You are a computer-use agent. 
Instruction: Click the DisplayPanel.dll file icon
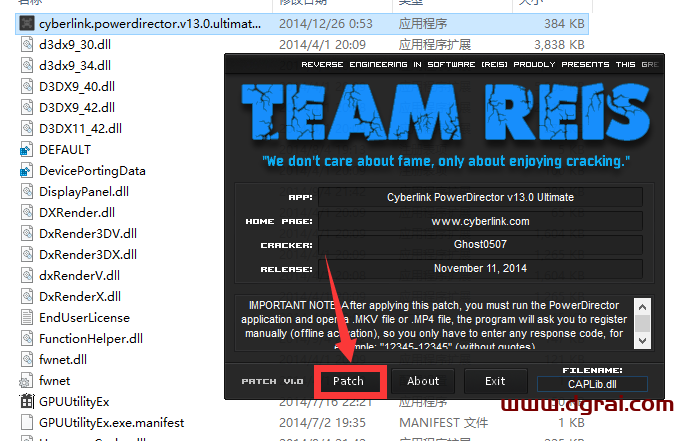(27, 191)
